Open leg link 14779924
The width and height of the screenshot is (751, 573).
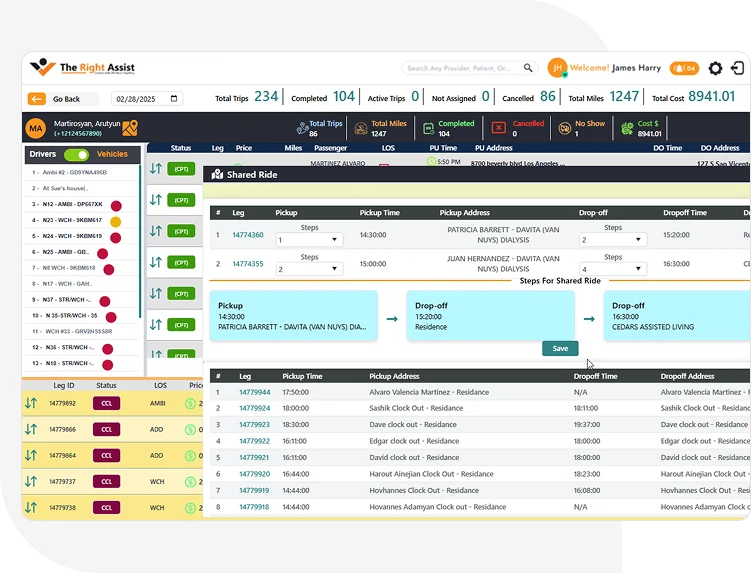click(x=255, y=408)
